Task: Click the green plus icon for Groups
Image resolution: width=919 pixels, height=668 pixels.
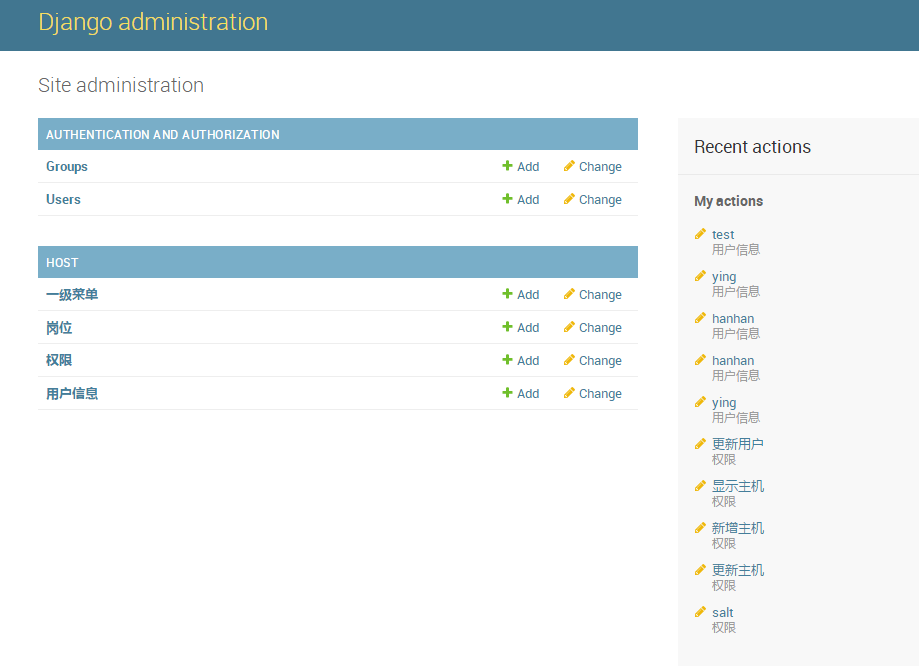Action: [x=507, y=167]
